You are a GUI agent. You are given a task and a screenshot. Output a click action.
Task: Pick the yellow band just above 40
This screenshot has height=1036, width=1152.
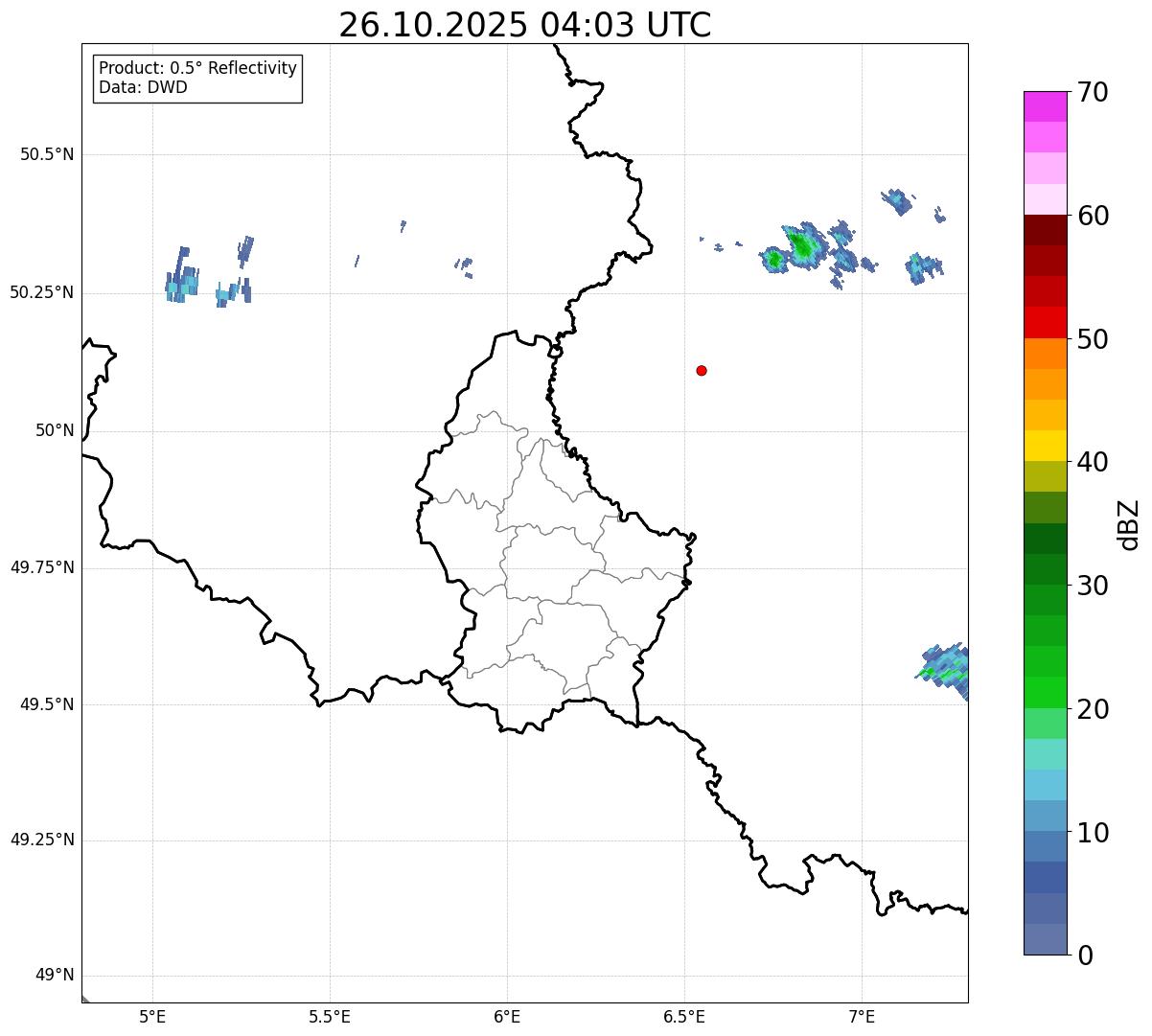(1045, 446)
